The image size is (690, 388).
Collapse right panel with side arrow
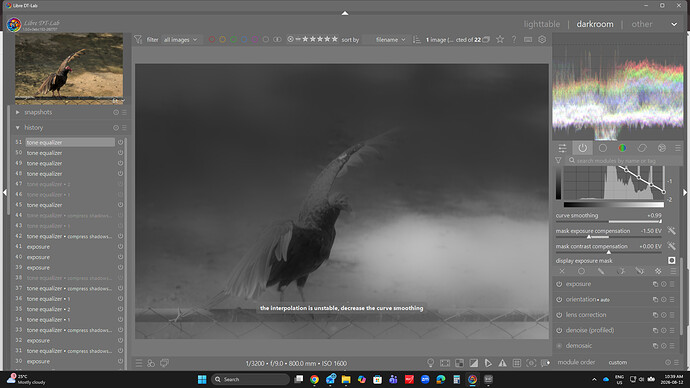685,192
